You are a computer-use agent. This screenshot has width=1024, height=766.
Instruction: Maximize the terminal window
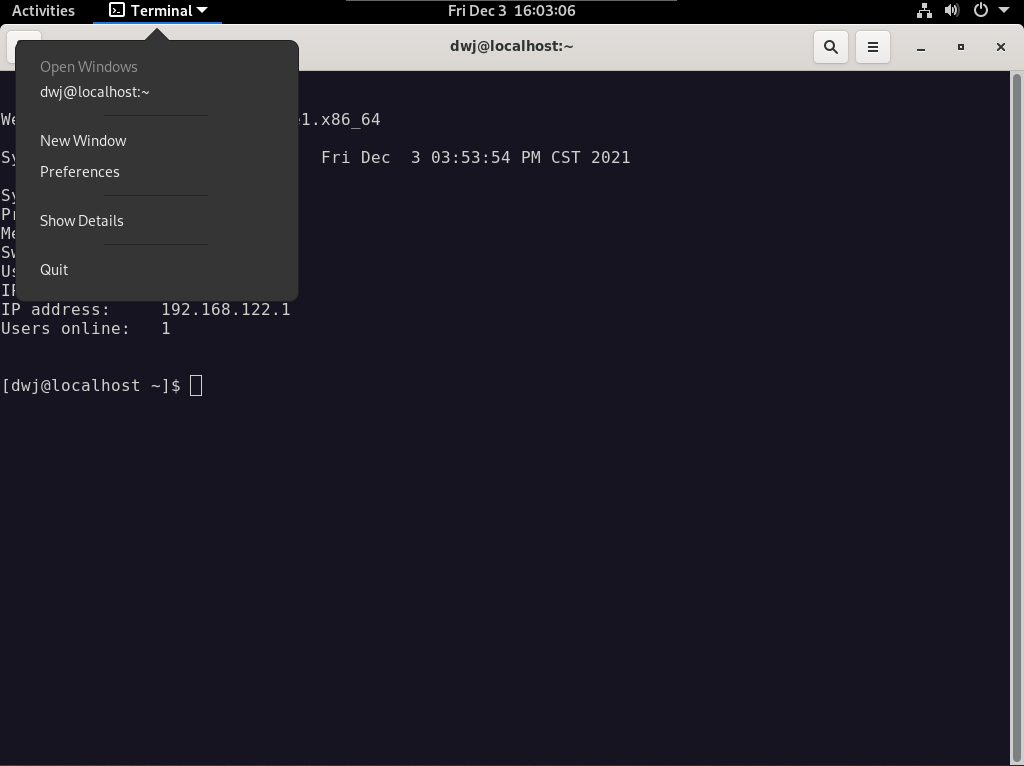point(960,47)
